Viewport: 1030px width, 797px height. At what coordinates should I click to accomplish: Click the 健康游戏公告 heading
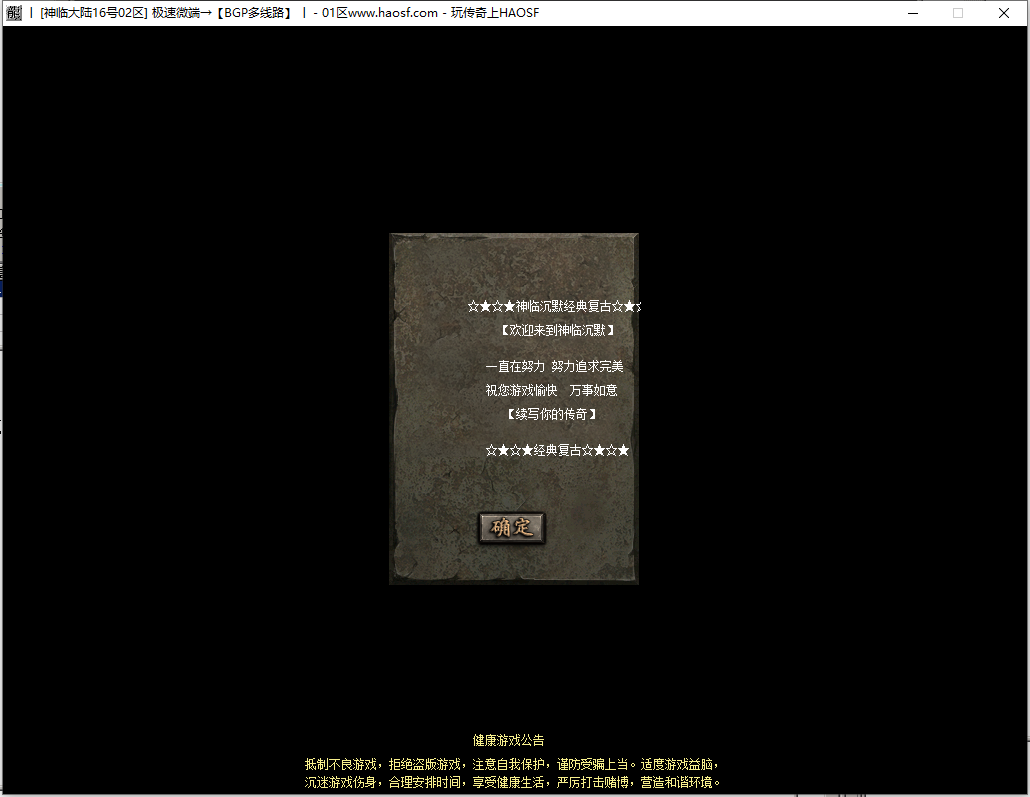tap(509, 740)
